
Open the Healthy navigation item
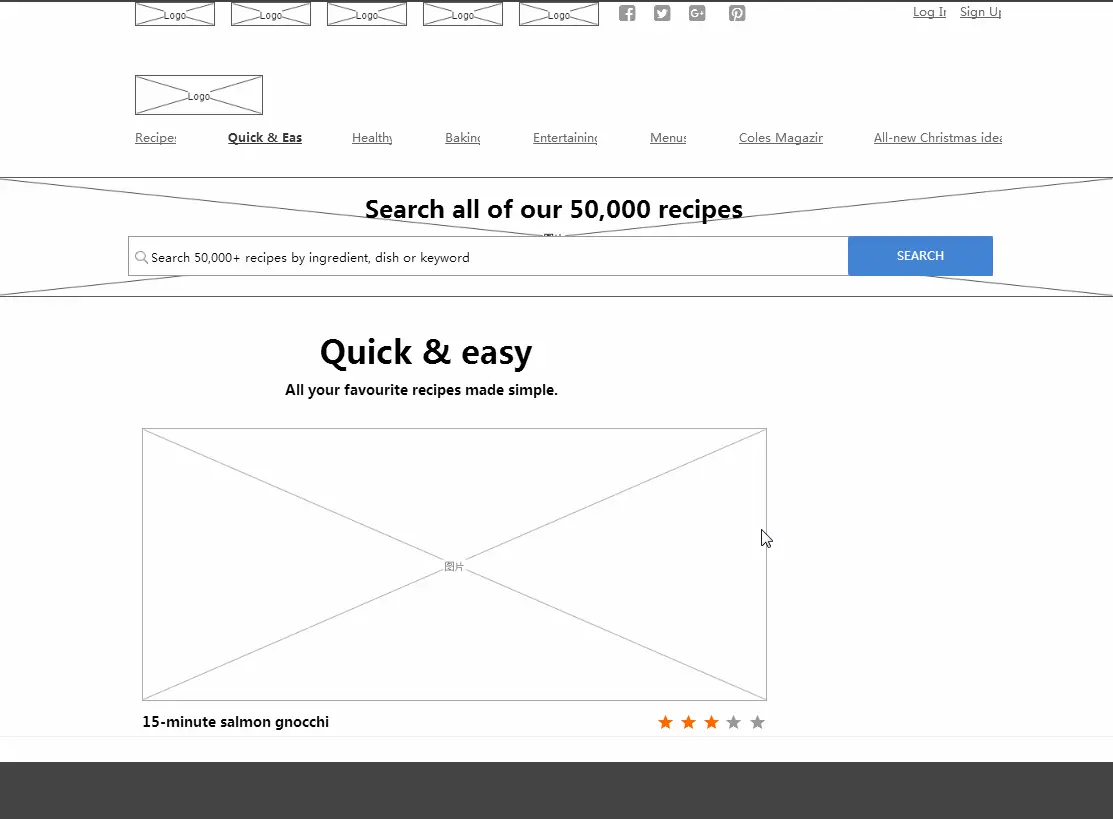click(372, 138)
